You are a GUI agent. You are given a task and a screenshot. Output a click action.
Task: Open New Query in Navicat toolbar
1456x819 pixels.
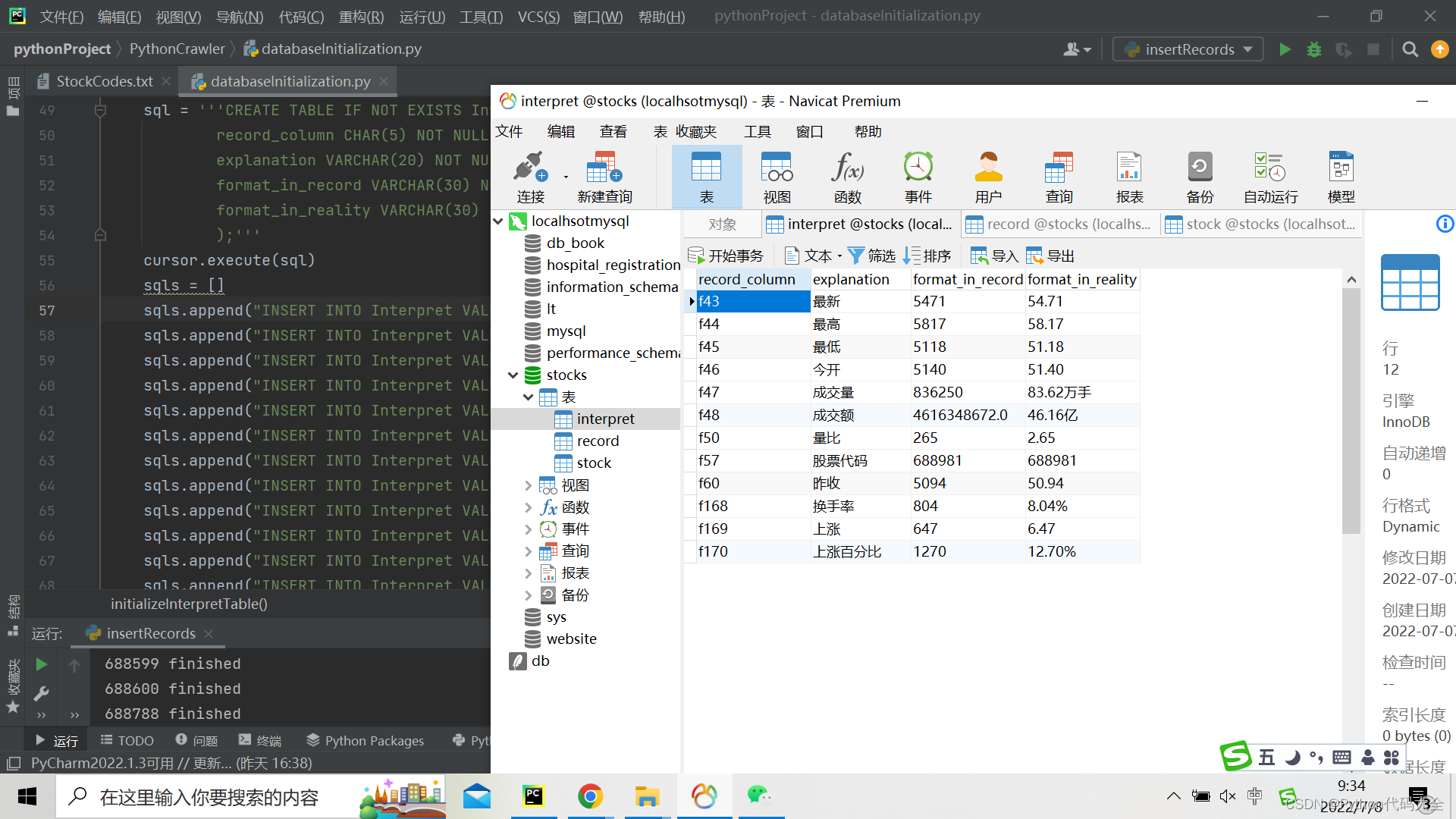(x=604, y=177)
